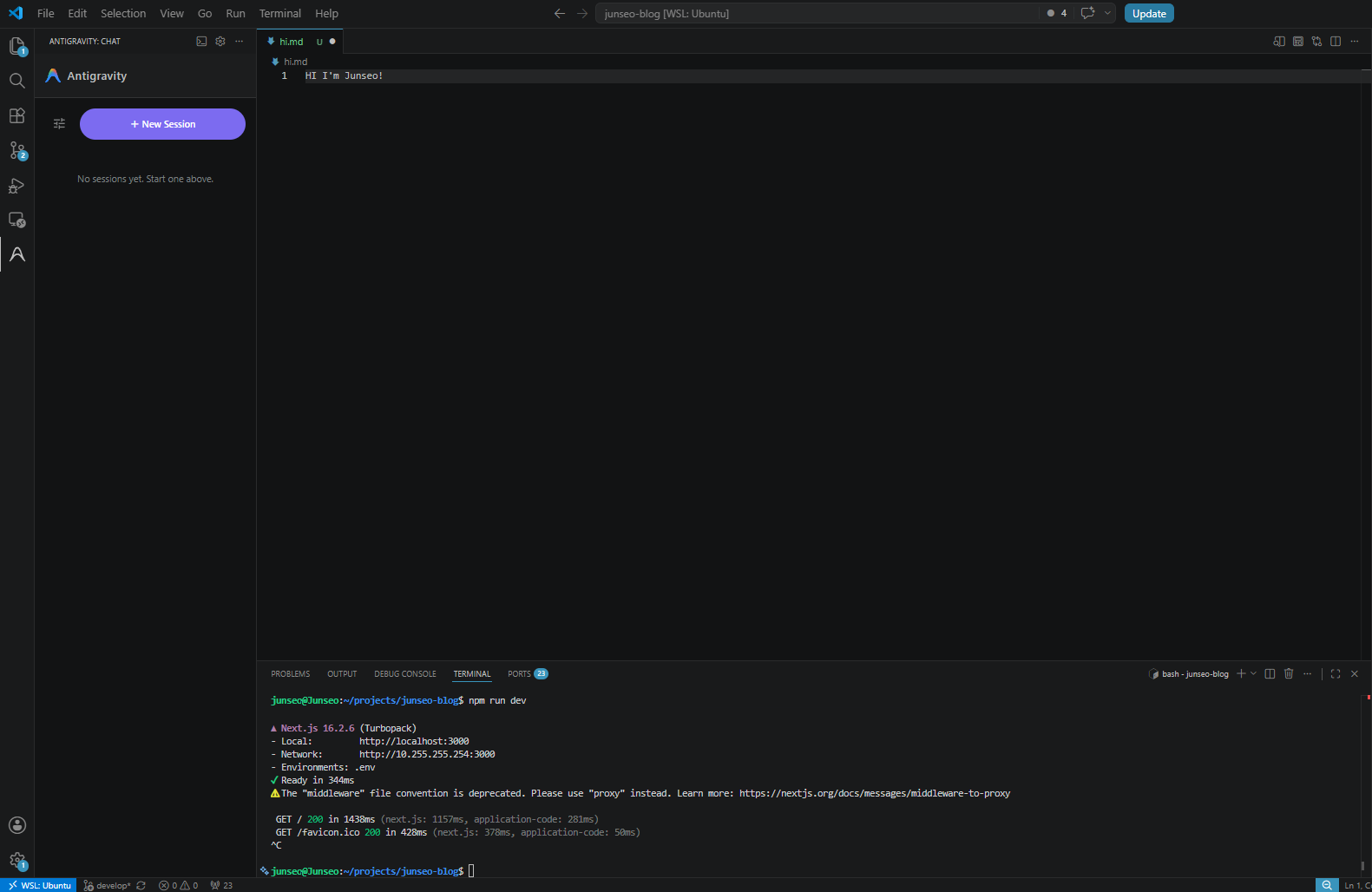Select the Antigravity activity bar icon

(16, 254)
